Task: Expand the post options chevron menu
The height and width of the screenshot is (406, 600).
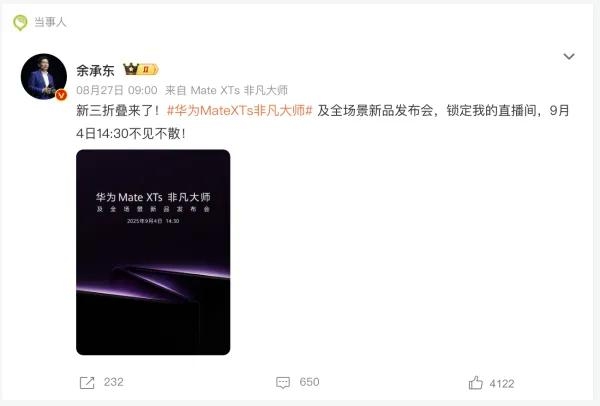Action: coord(569,57)
